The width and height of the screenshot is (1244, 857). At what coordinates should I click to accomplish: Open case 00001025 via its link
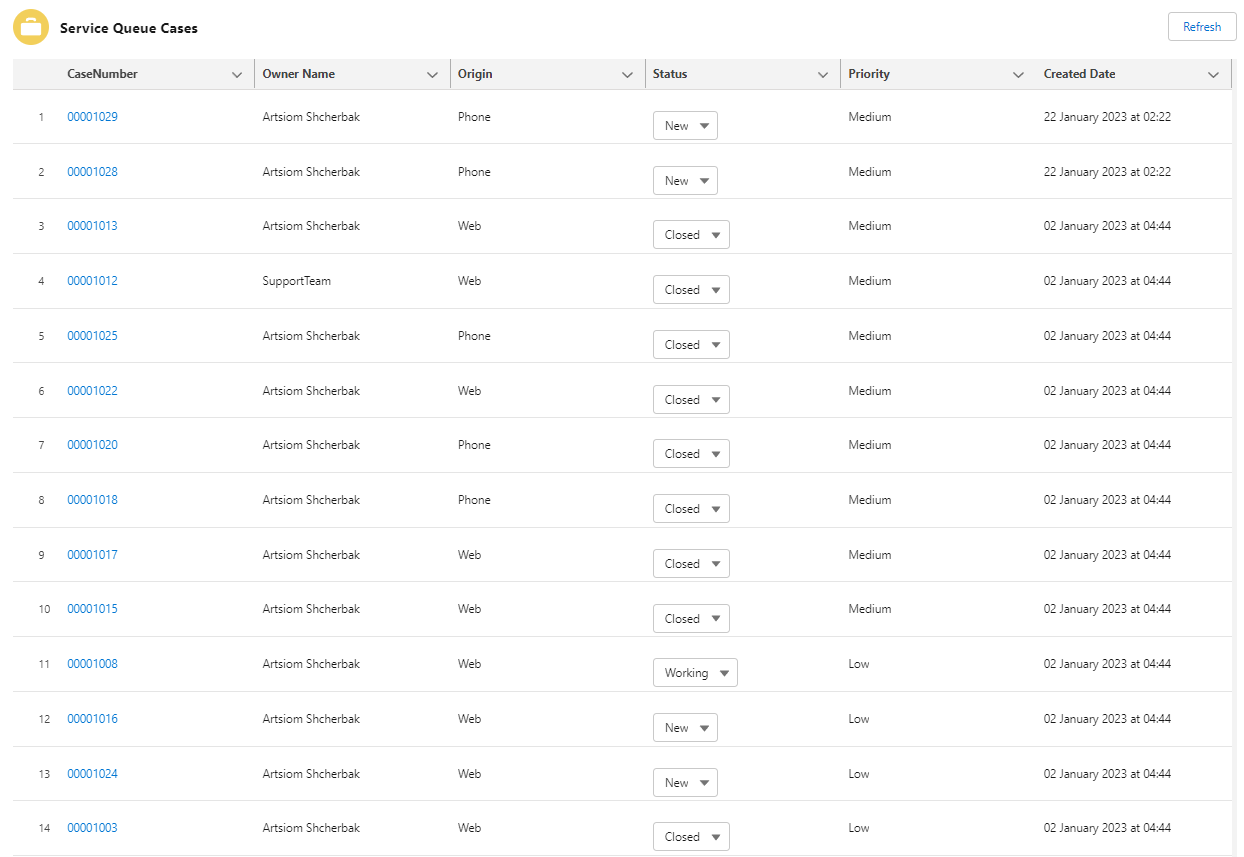point(92,335)
